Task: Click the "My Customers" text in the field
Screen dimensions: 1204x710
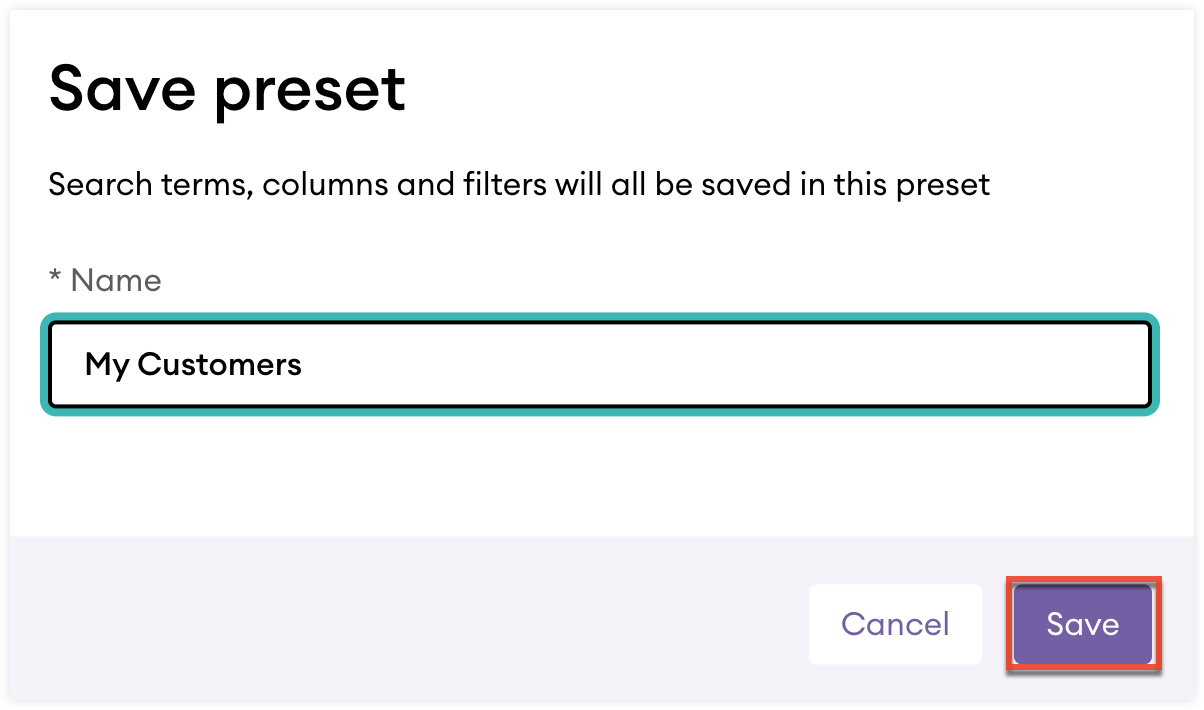Action: [193, 364]
